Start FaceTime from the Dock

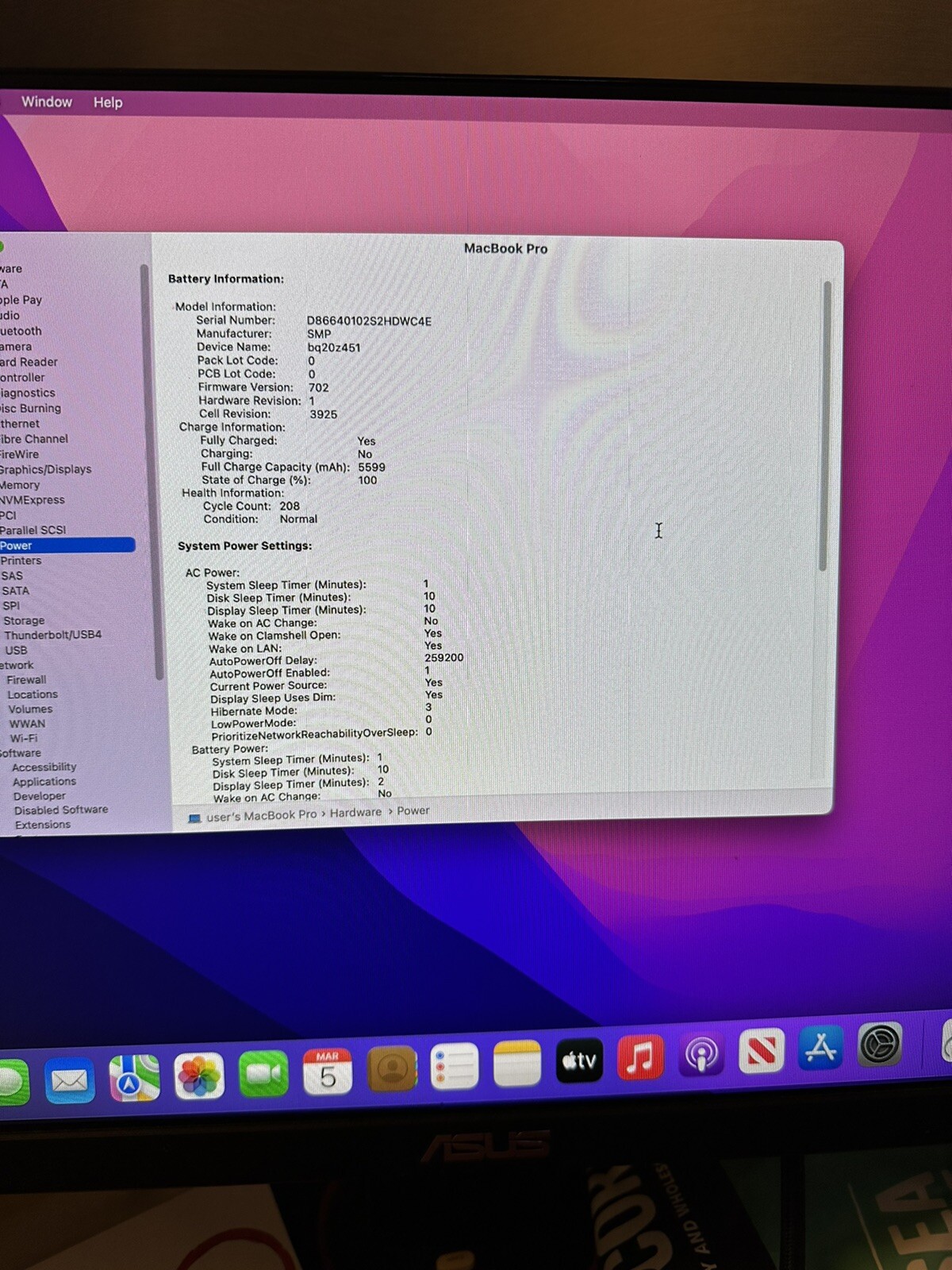263,1073
